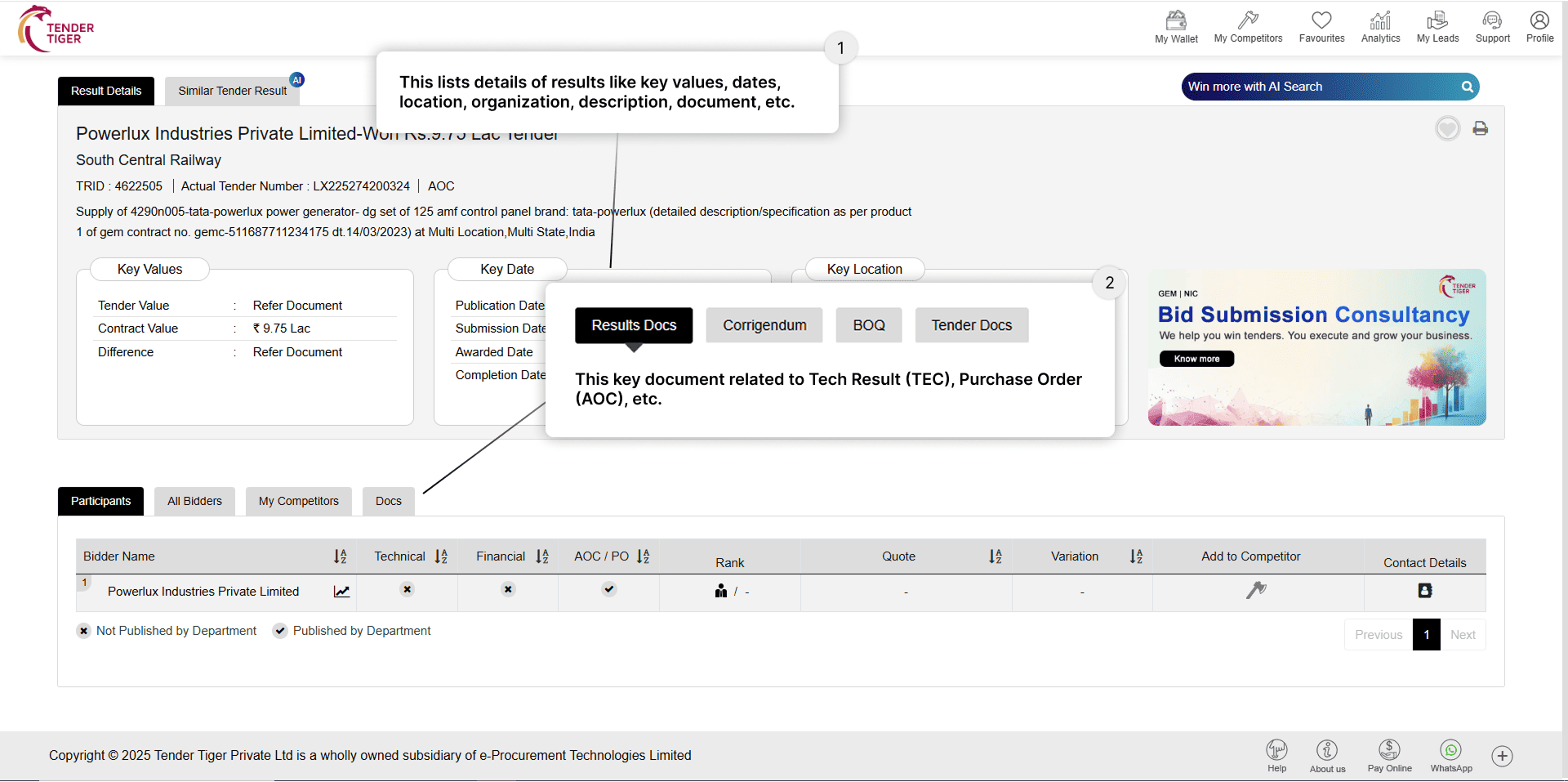1568x782 pixels.
Task: Sort by Bidder Name column
Action: pyautogui.click(x=341, y=556)
